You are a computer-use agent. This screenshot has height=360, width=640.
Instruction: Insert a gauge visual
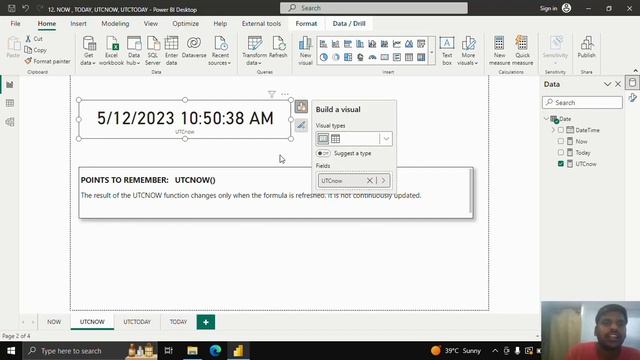(x=372, y=58)
